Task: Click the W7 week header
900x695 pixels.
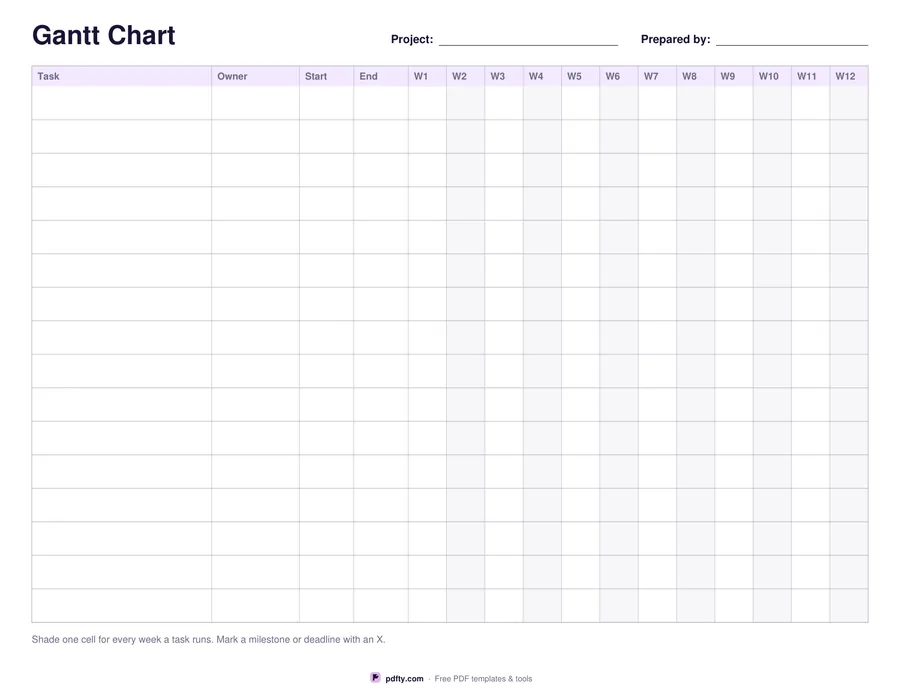Action: point(657,76)
